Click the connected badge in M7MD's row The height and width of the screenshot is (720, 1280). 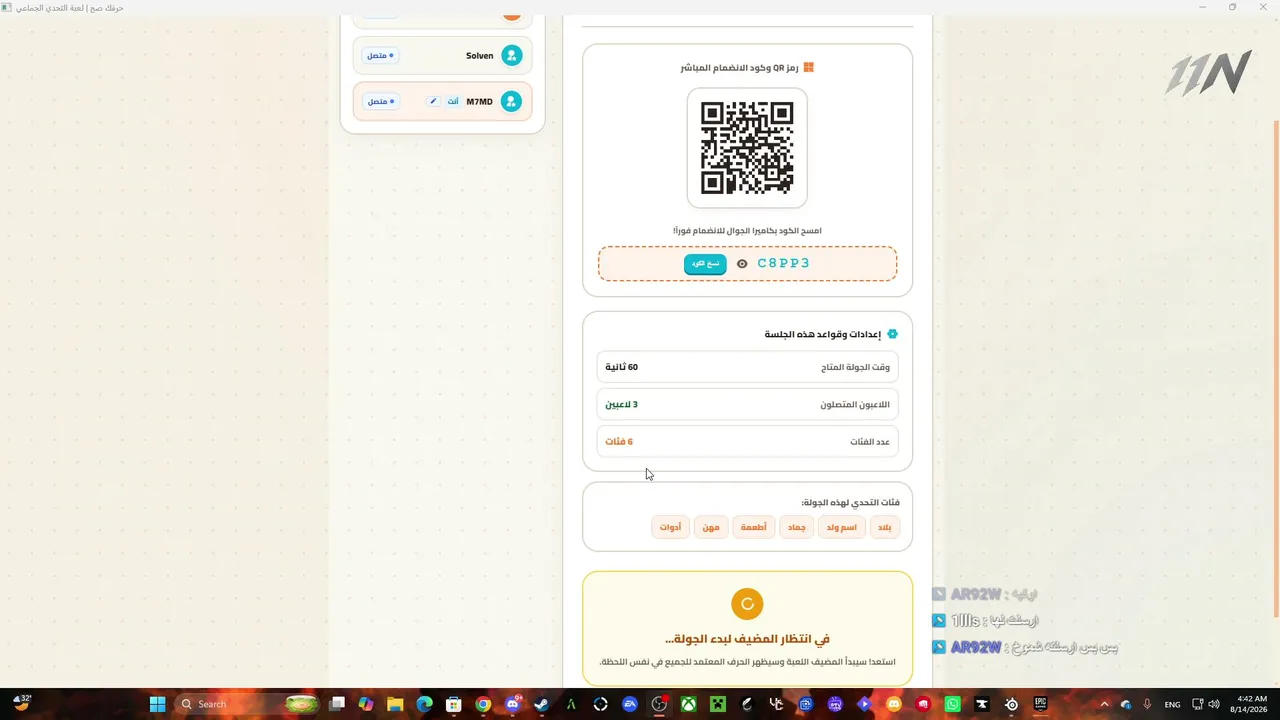(380, 101)
